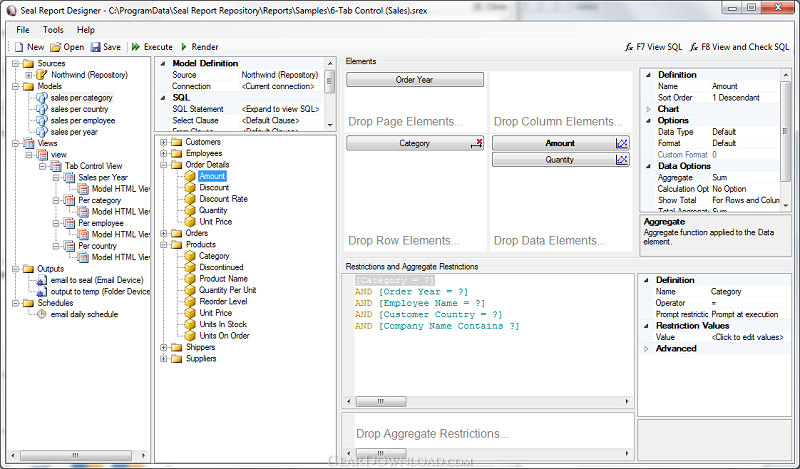Click the chart icon on Amount element
800x469 pixels.
[621, 143]
